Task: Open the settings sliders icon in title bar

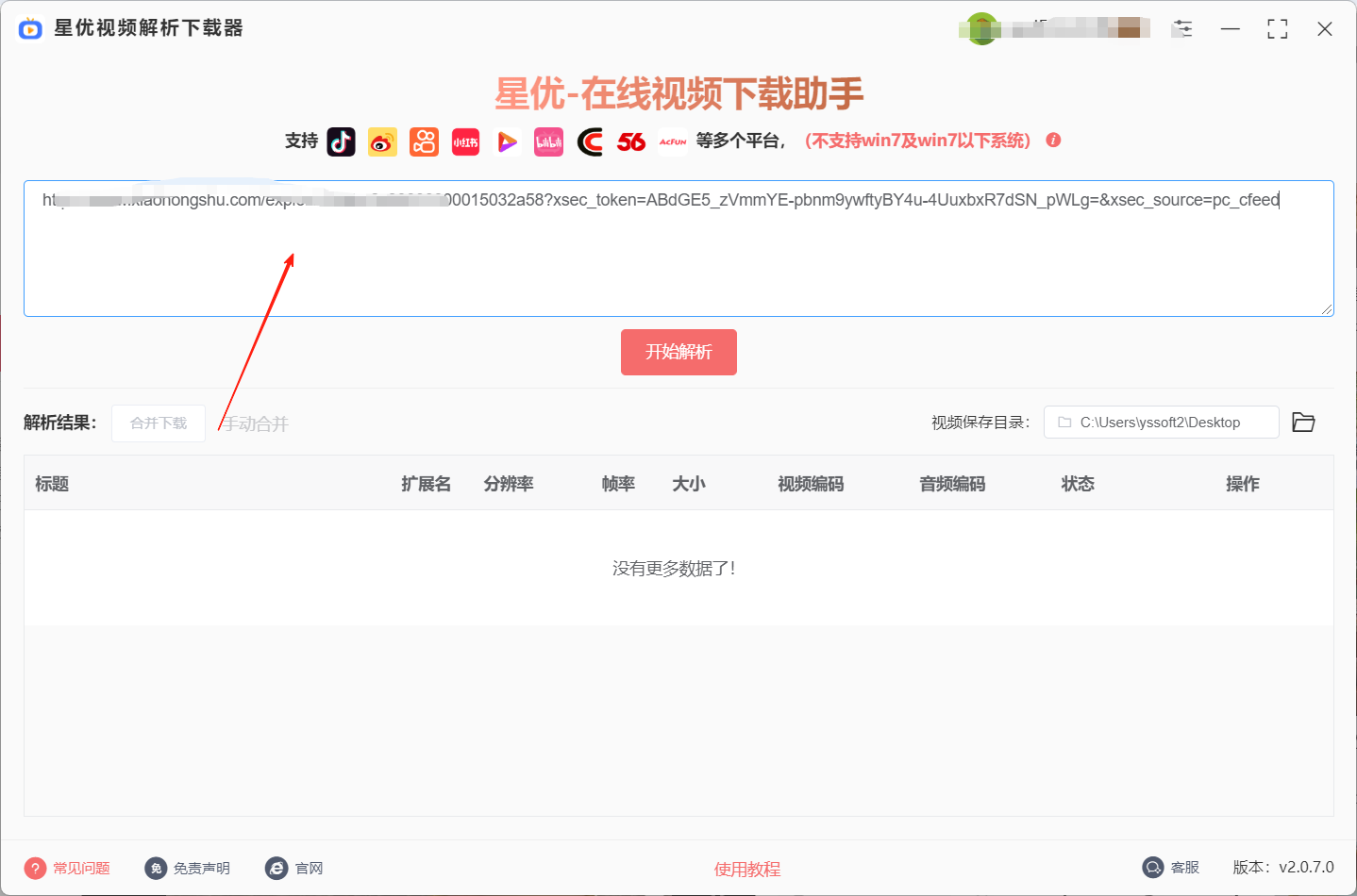Action: 1182,28
